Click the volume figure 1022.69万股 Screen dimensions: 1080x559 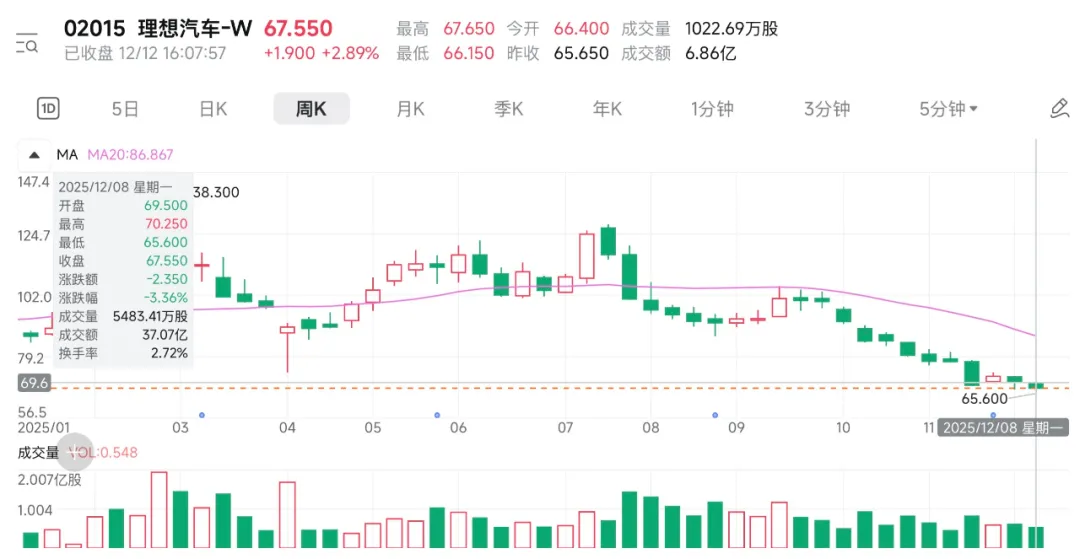click(731, 28)
